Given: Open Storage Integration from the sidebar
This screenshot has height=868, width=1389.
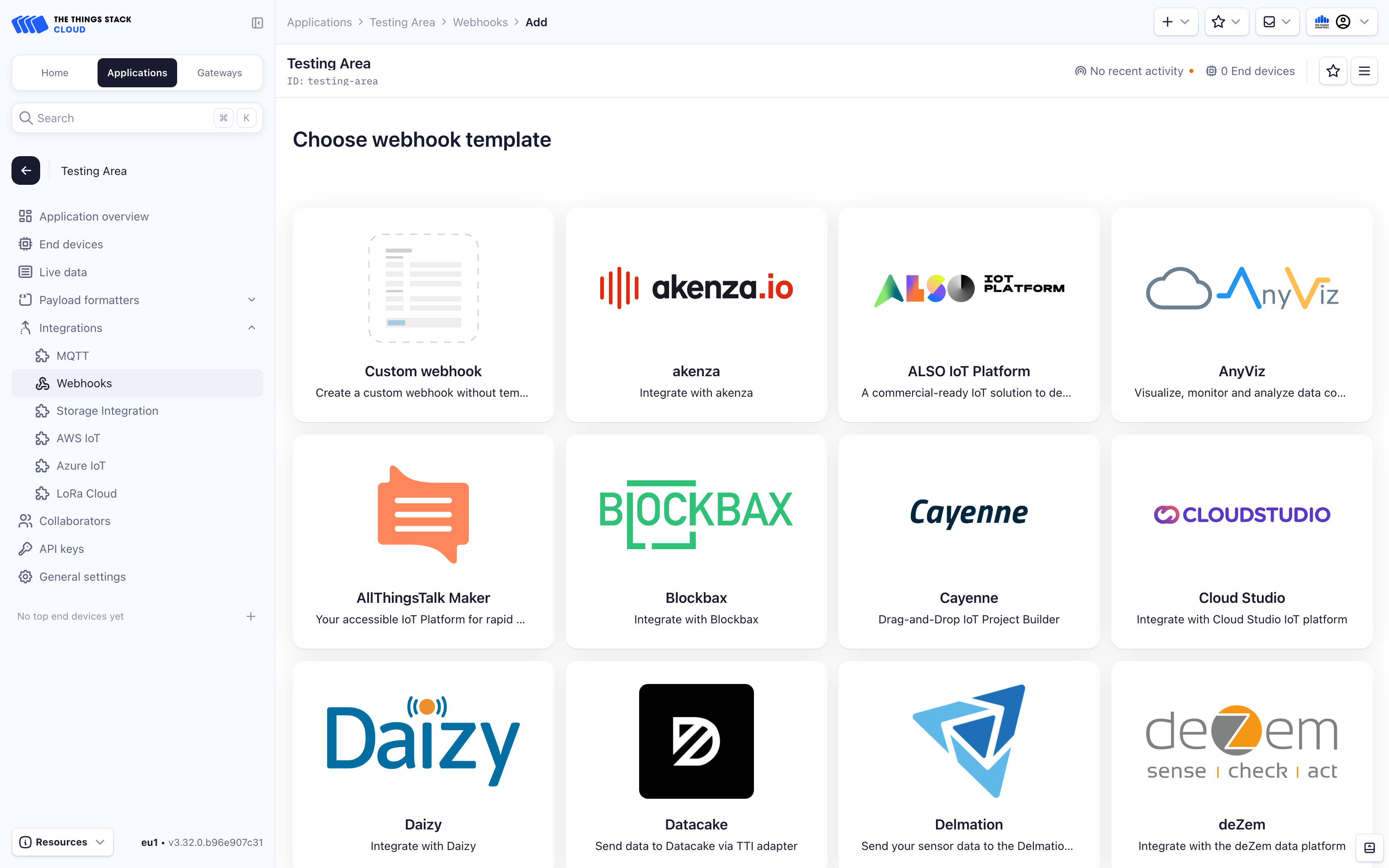Looking at the screenshot, I should pos(107,411).
